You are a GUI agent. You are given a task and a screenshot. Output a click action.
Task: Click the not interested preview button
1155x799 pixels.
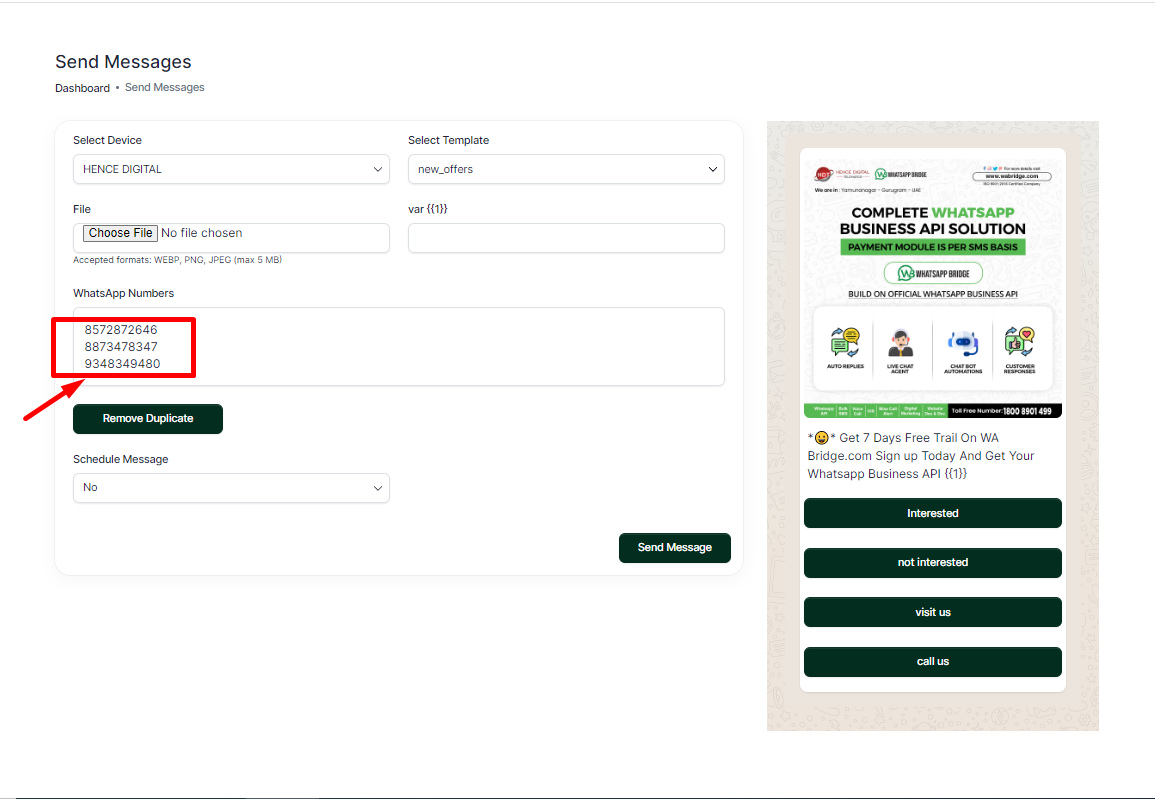(x=933, y=563)
